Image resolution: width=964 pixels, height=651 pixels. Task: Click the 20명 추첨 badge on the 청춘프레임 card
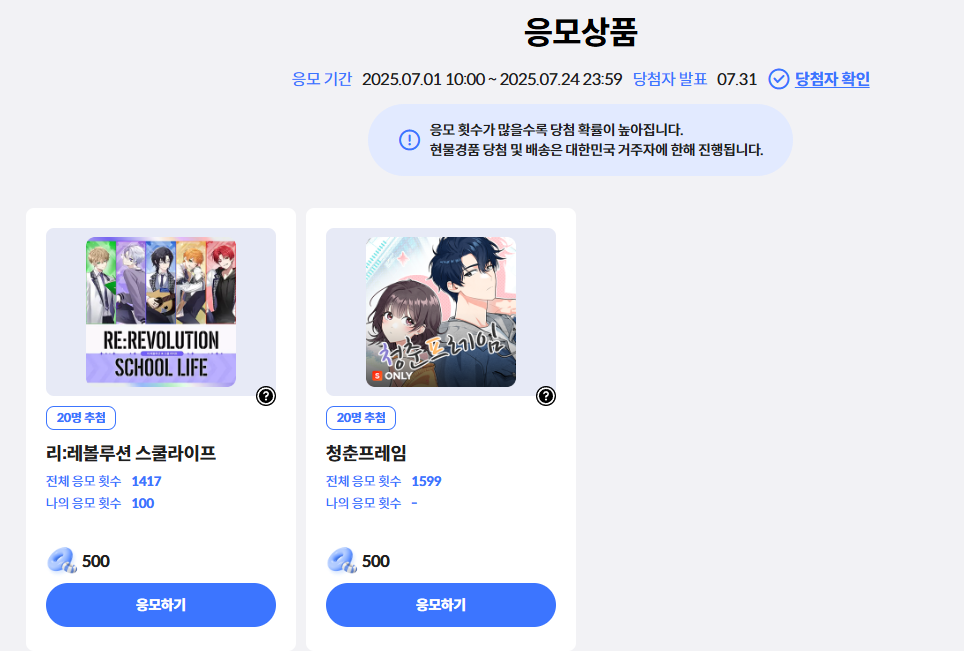(x=361, y=418)
